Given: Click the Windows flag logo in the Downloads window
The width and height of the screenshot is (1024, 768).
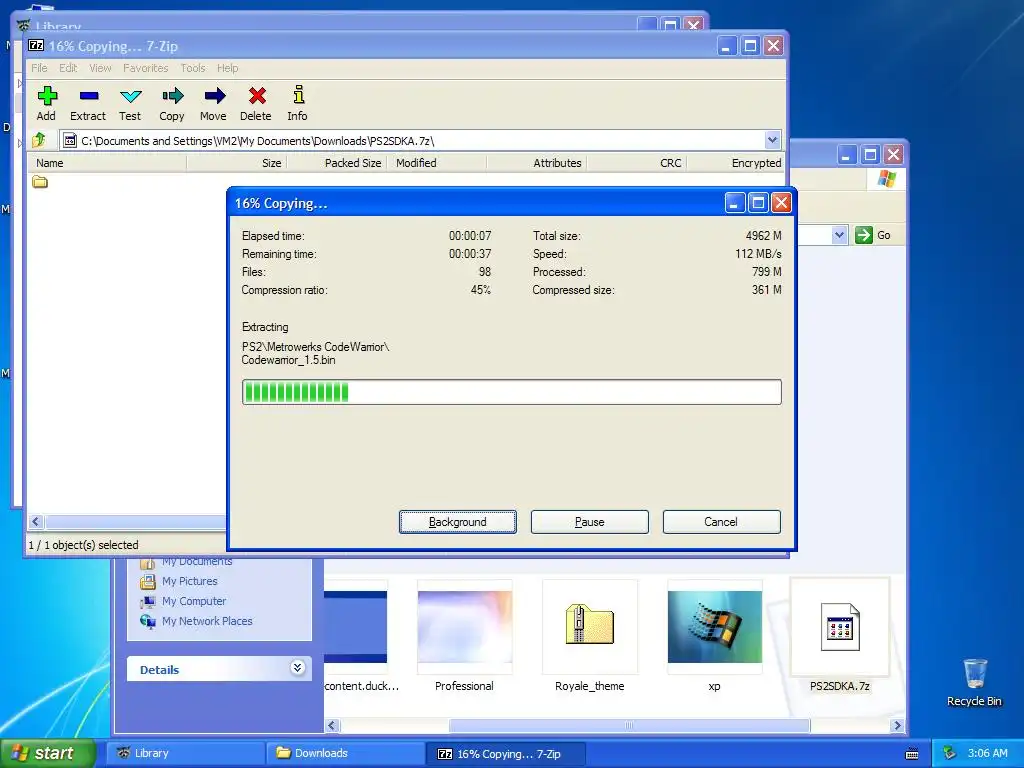Looking at the screenshot, I should [x=887, y=178].
